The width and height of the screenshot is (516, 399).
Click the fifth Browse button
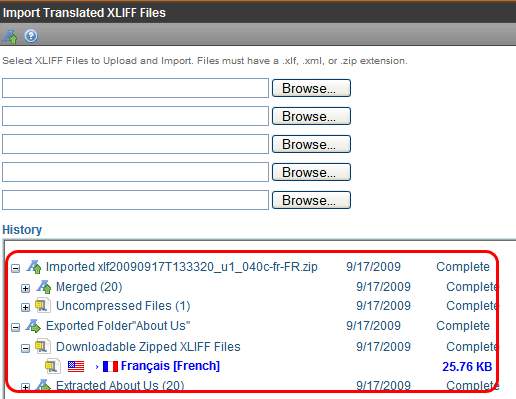(311, 200)
